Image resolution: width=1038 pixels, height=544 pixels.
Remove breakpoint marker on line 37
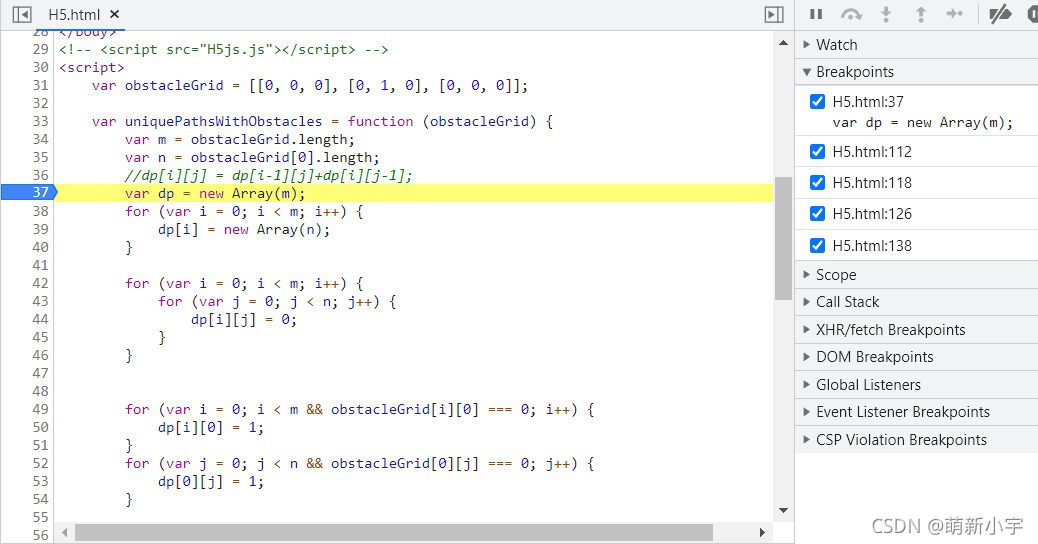29,193
